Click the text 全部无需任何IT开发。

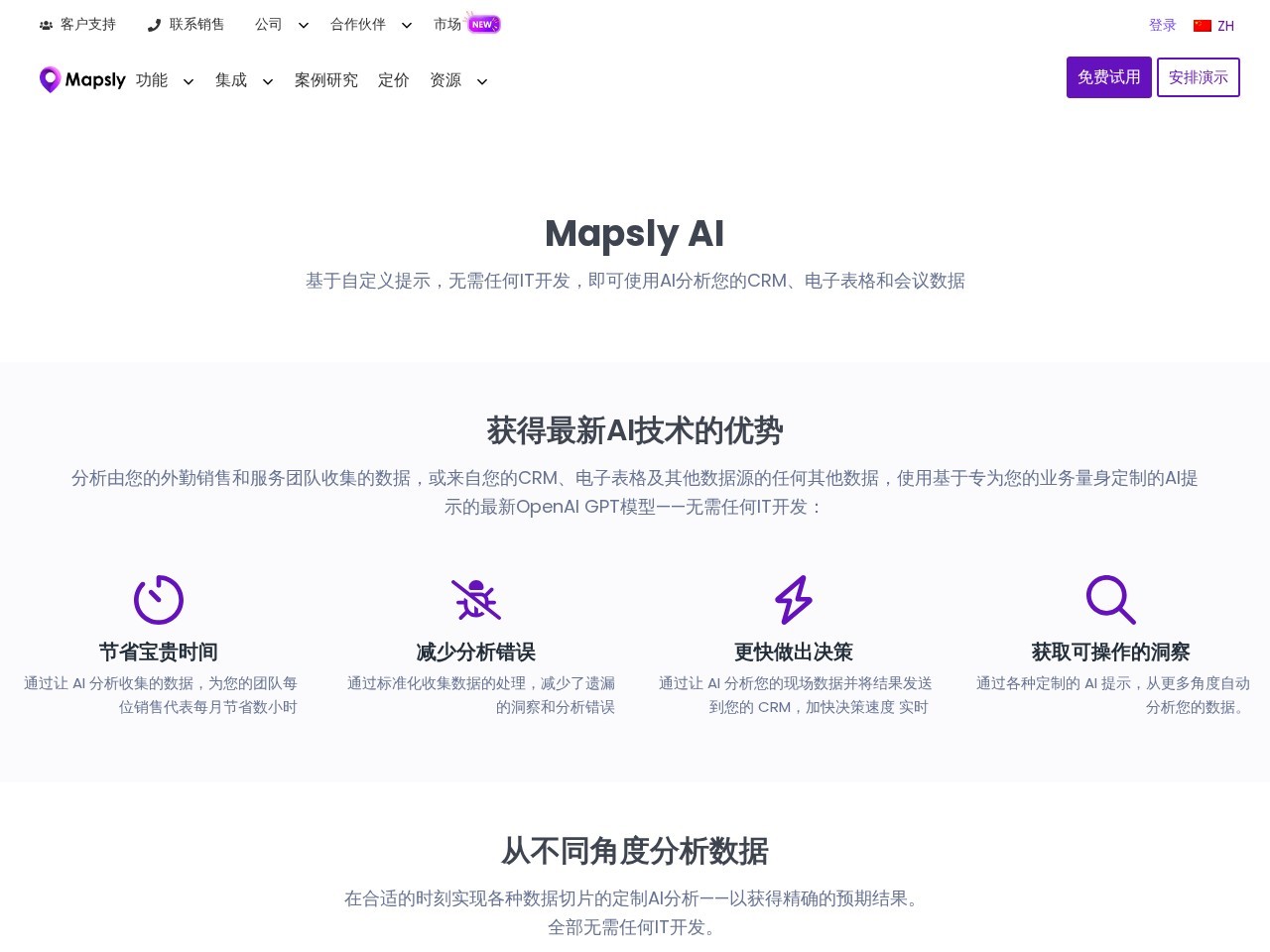coord(635,927)
